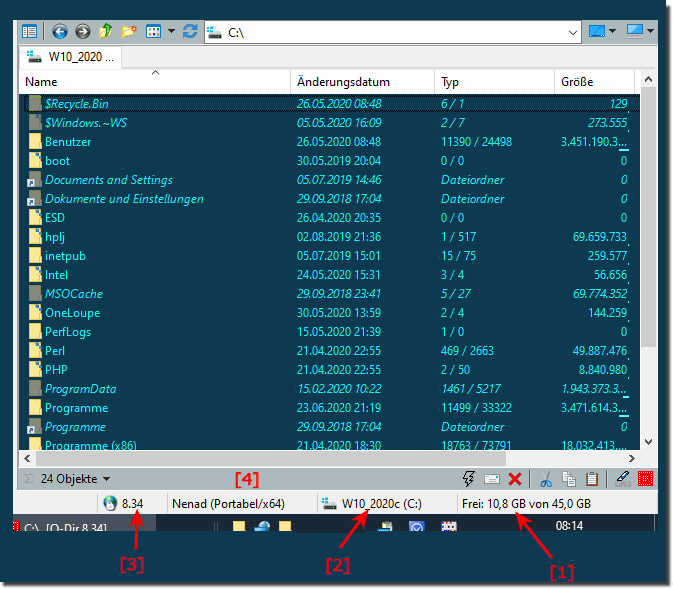673x589 pixels.
Task: Cut with the scissors icon
Action: tap(546, 479)
